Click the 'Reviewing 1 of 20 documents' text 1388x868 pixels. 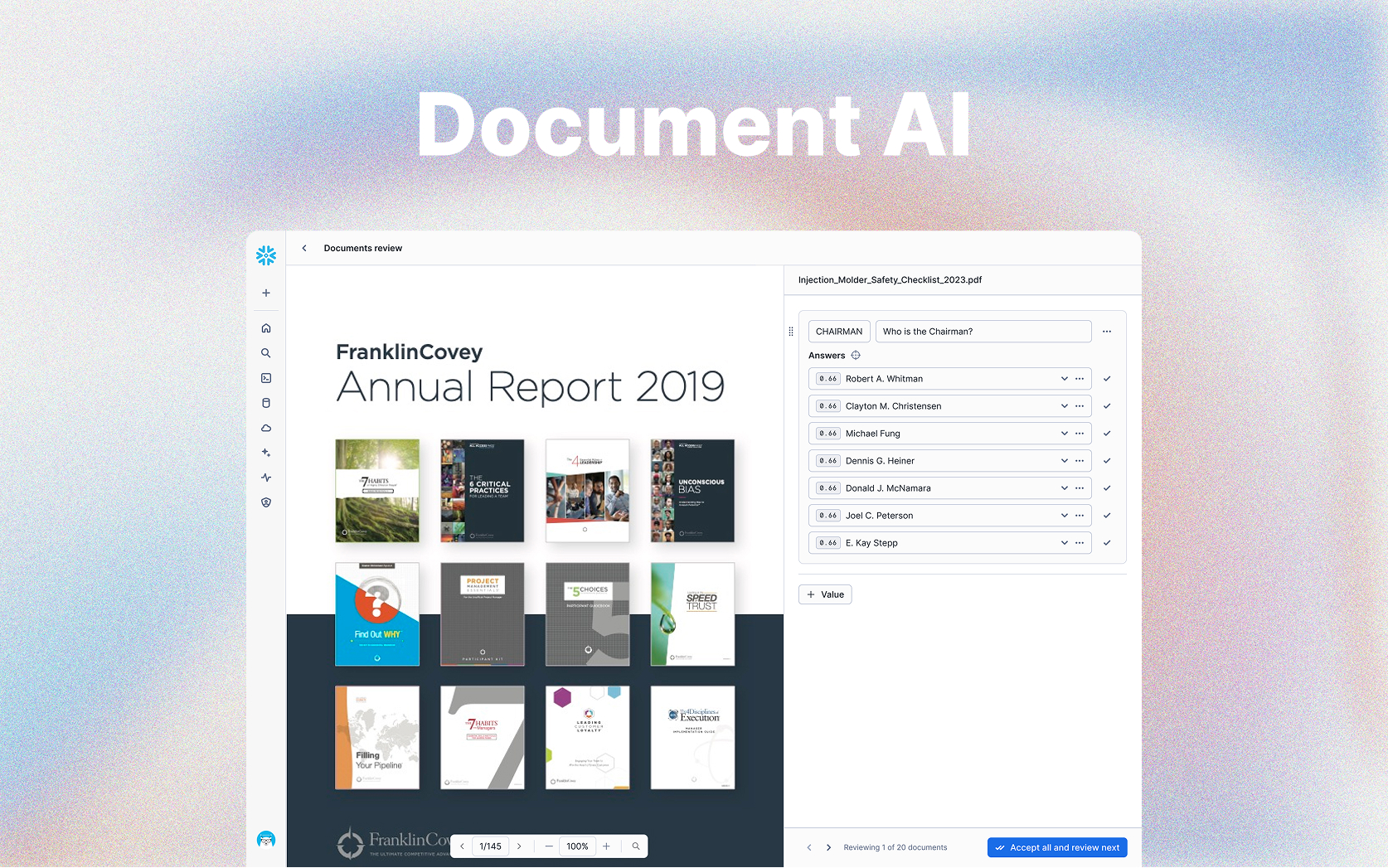[x=895, y=847]
